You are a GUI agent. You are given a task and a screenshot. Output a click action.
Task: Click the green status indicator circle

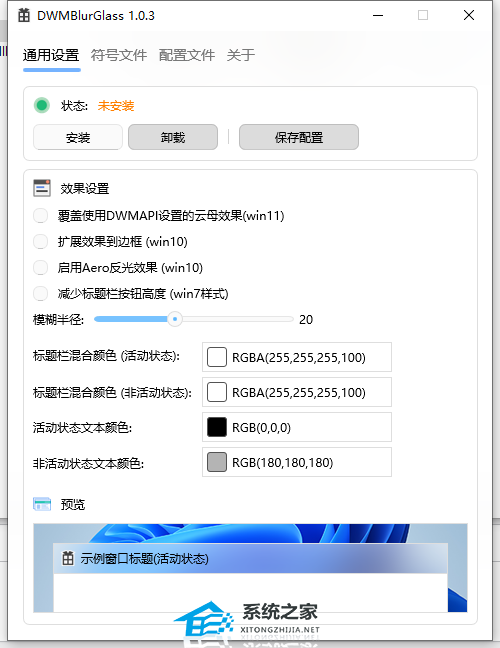click(x=41, y=105)
